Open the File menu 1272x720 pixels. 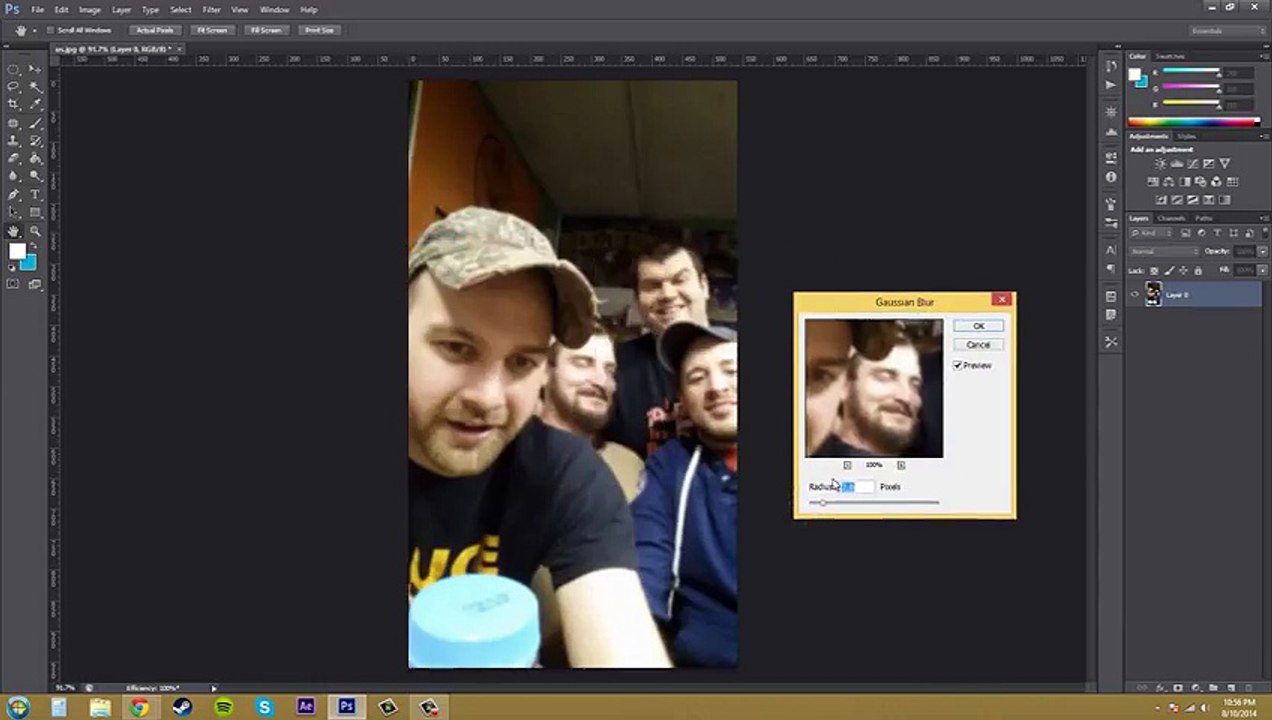(38, 10)
